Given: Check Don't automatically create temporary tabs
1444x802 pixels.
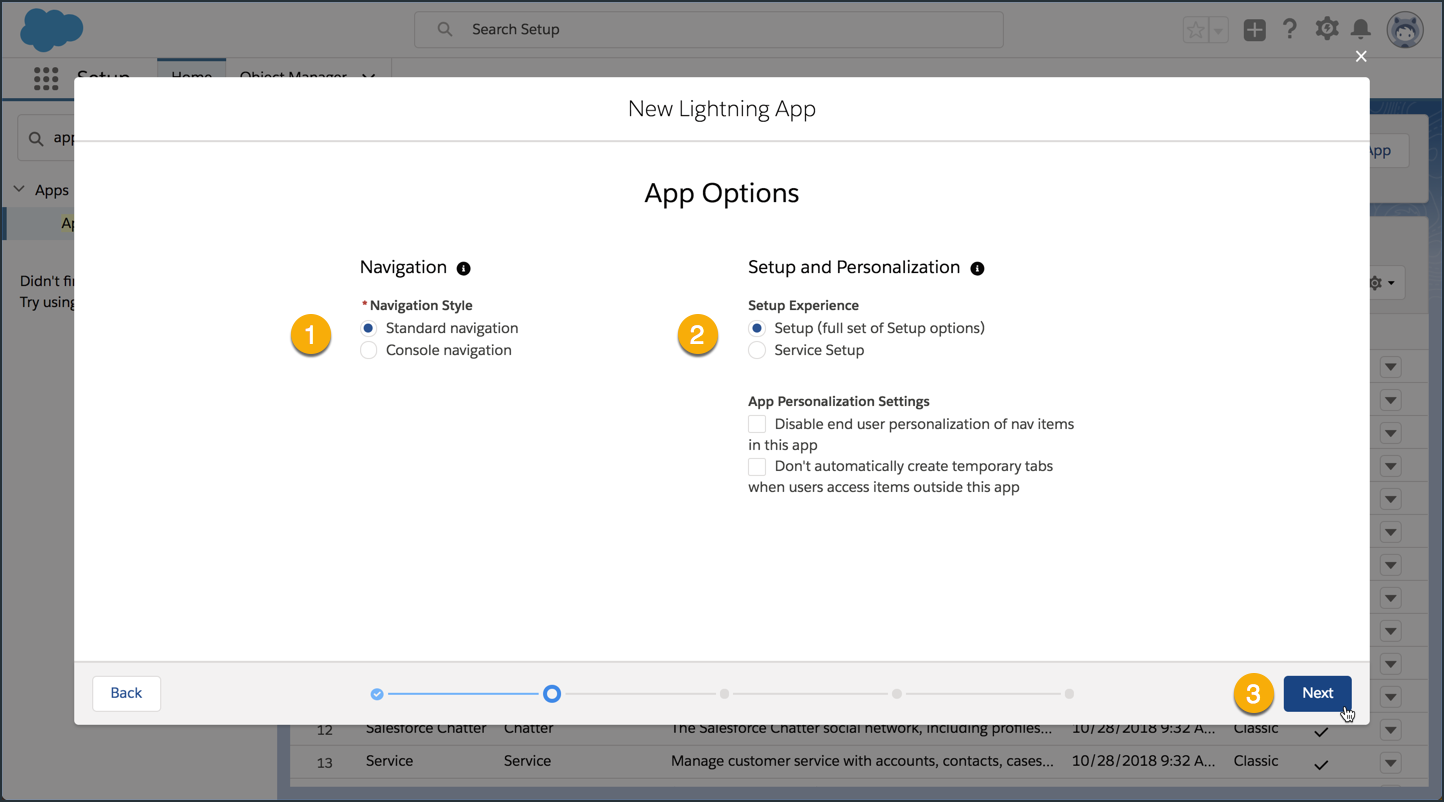Looking at the screenshot, I should click(757, 466).
